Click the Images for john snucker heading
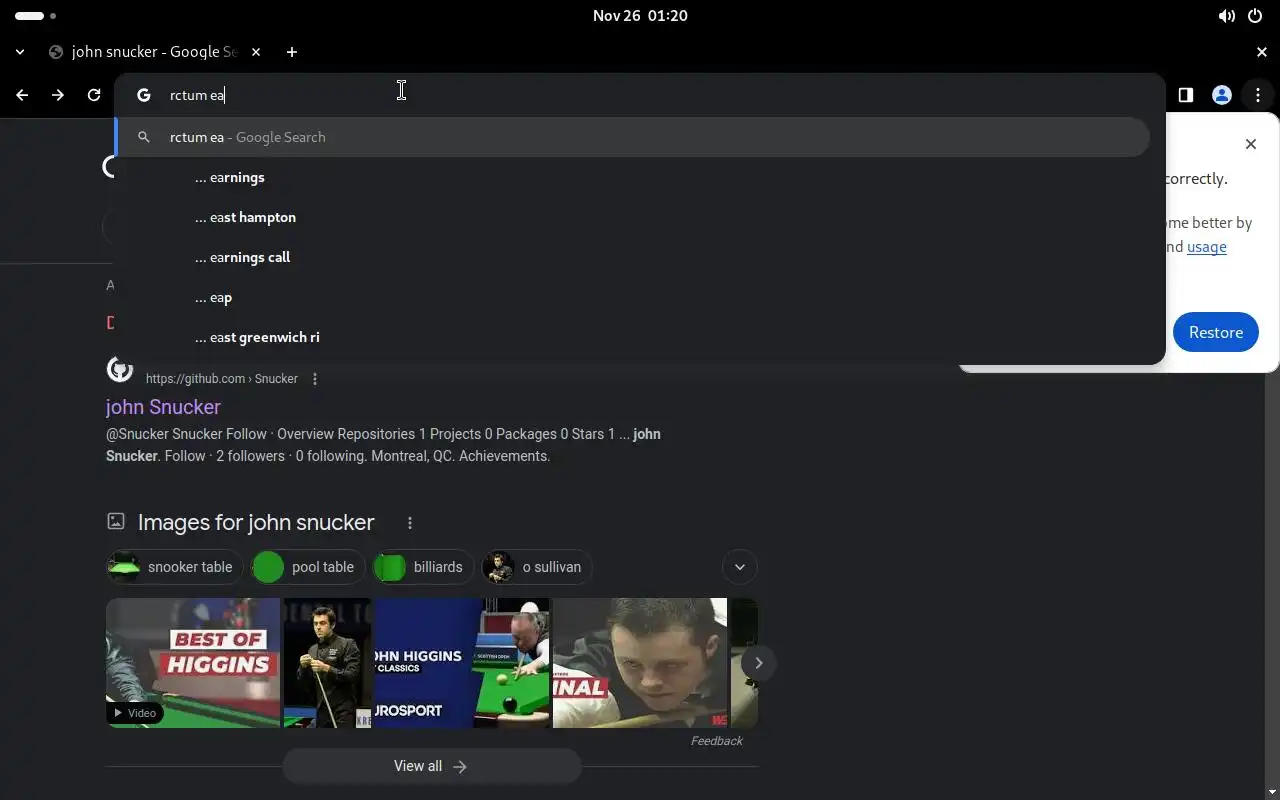This screenshot has width=1280, height=800. (x=256, y=522)
